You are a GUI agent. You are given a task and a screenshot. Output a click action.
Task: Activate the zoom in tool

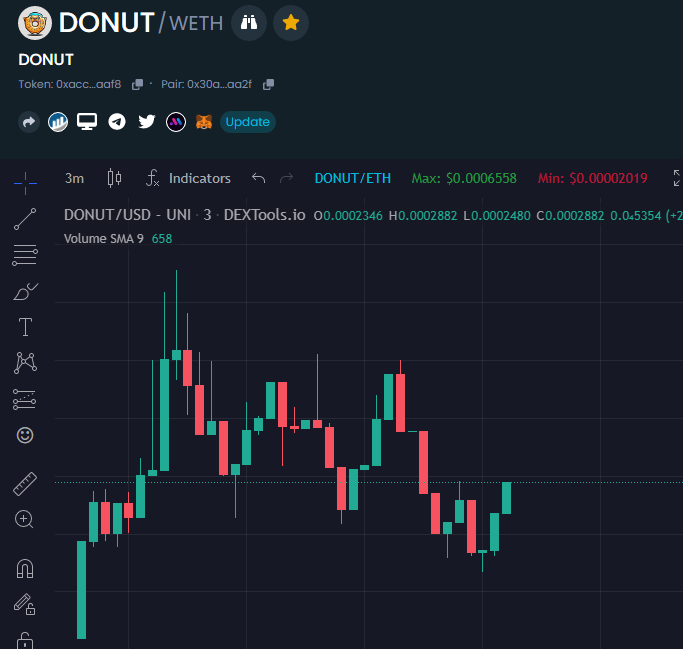click(24, 519)
